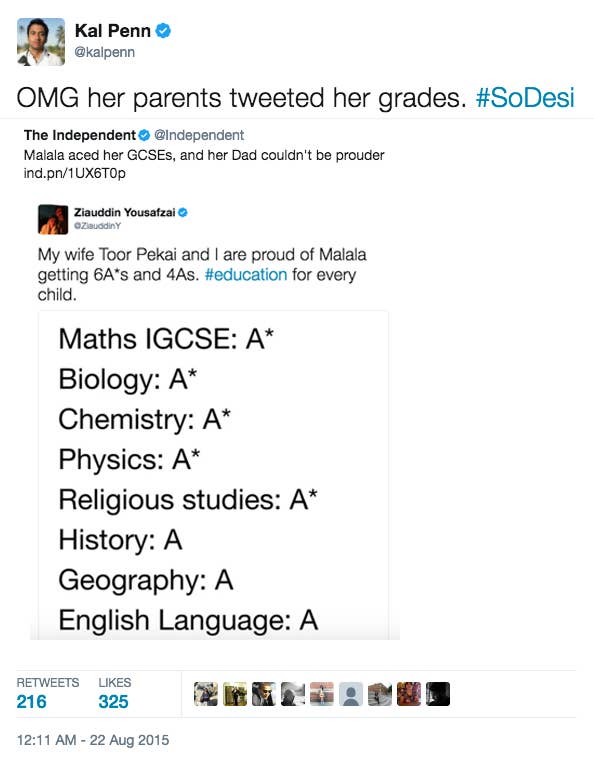Open the #SoDesi hashtag

pos(525,98)
